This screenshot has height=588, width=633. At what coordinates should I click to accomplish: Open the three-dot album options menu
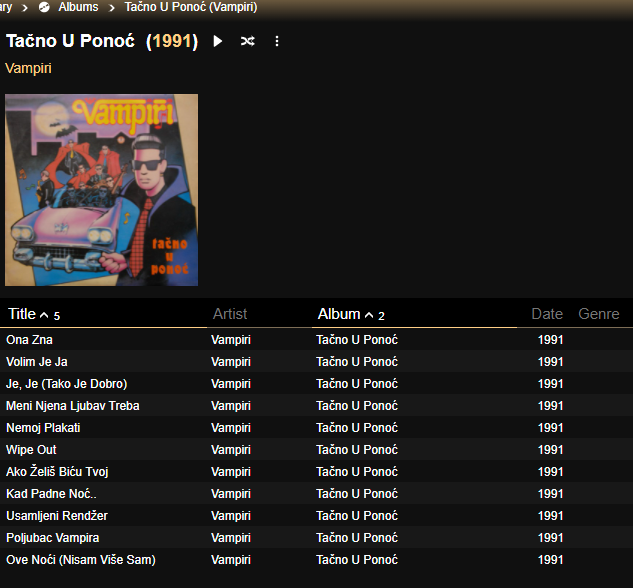point(277,41)
